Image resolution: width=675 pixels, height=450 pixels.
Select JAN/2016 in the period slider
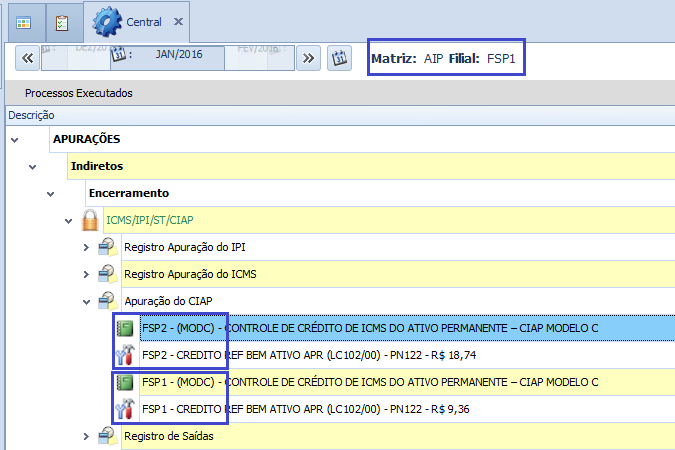[178, 55]
